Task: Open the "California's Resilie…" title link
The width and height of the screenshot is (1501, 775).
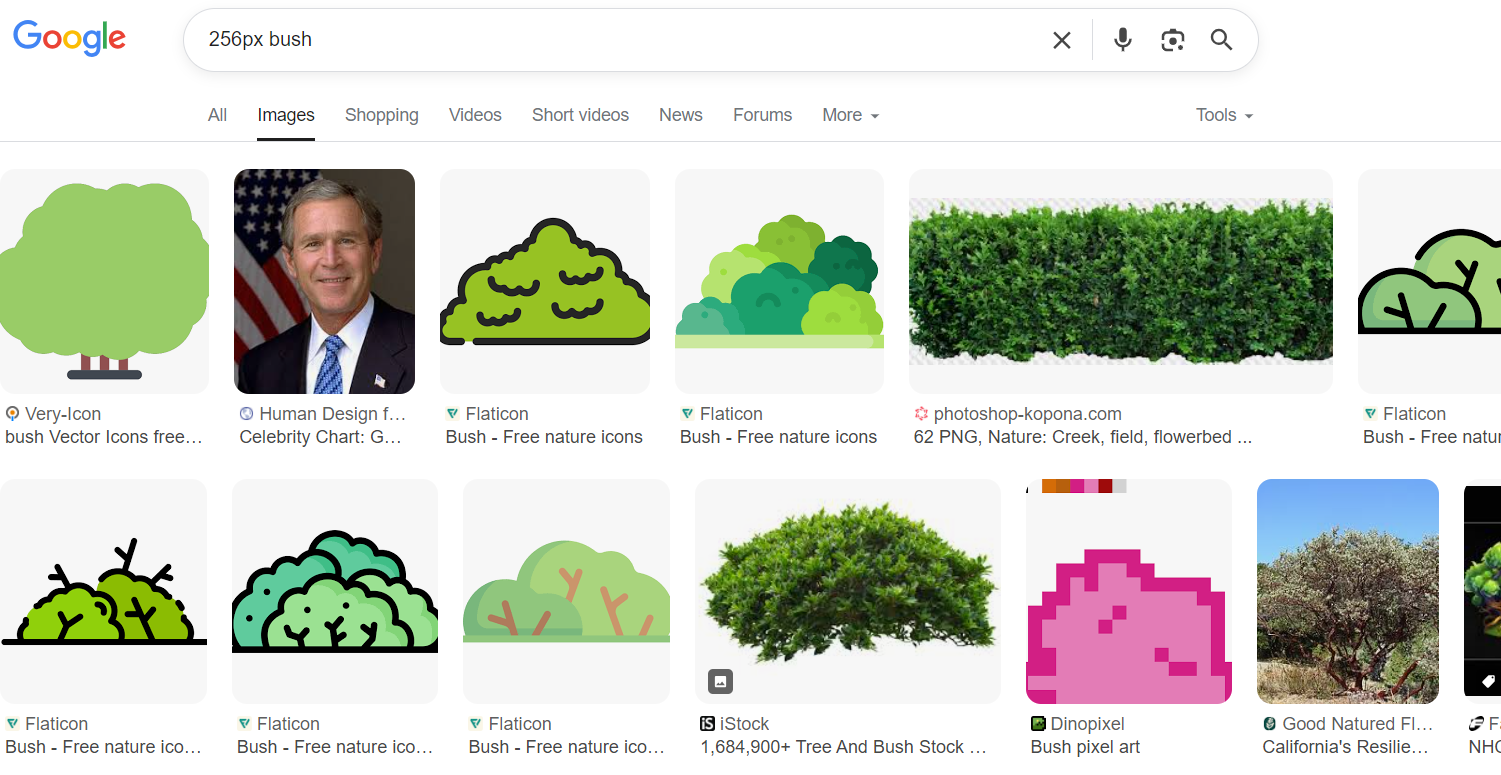Action: point(1345,747)
